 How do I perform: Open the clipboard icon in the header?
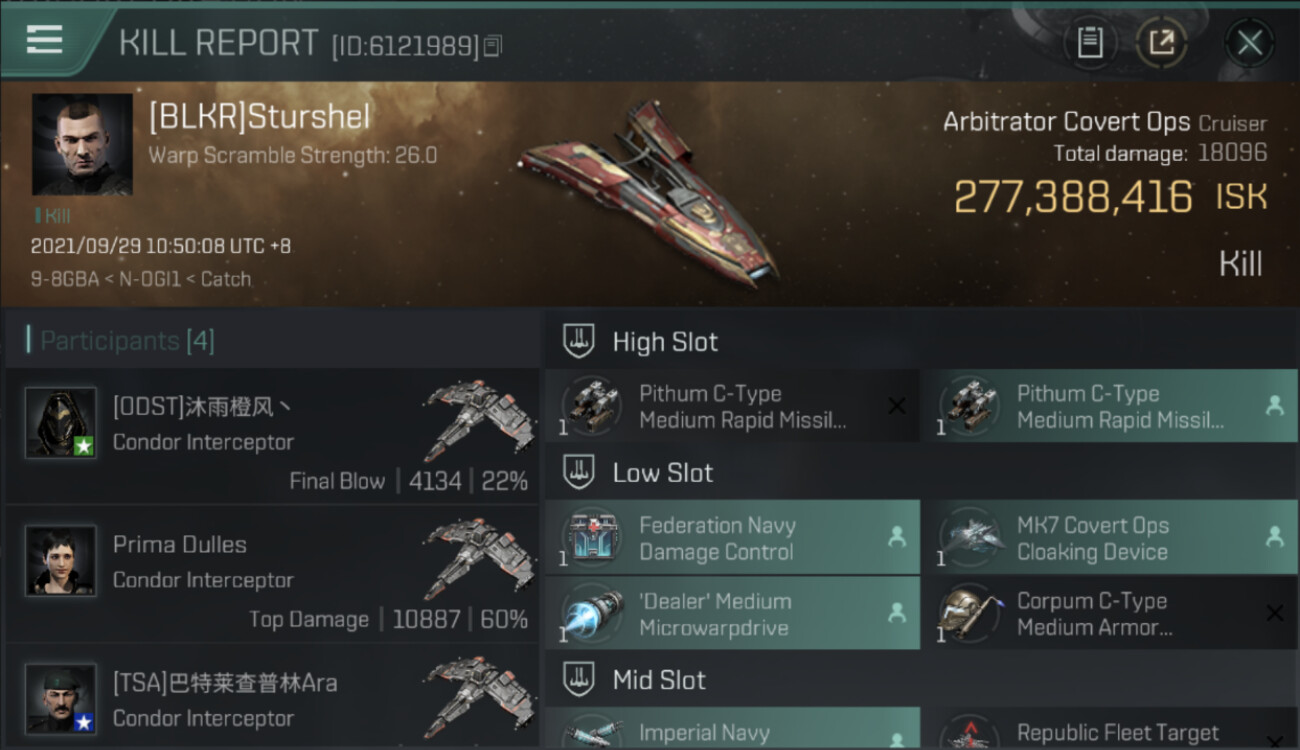coord(1090,43)
